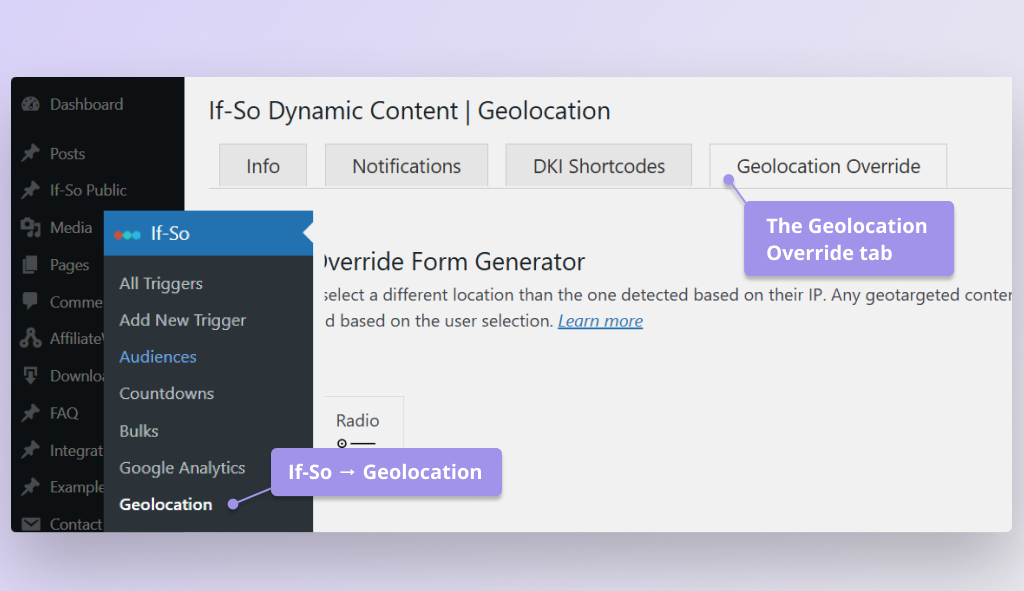Open Google Analytics in the If-So menu
Image resolution: width=1024 pixels, height=591 pixels.
click(x=183, y=467)
